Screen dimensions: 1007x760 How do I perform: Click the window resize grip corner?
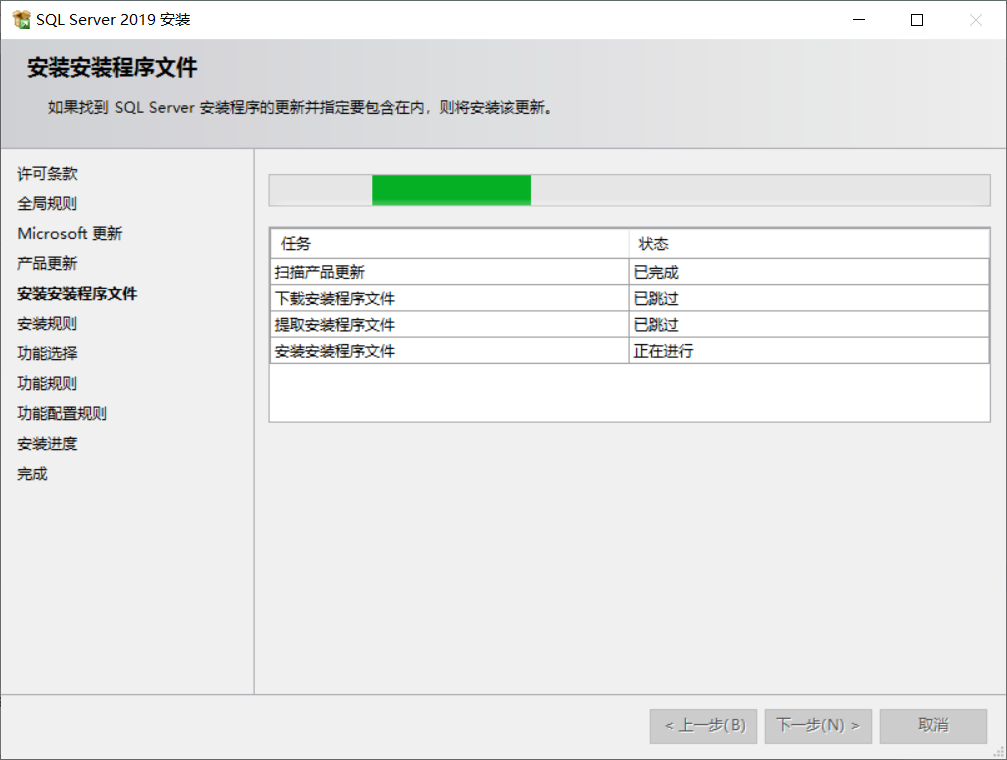pyautogui.click(x=999, y=752)
